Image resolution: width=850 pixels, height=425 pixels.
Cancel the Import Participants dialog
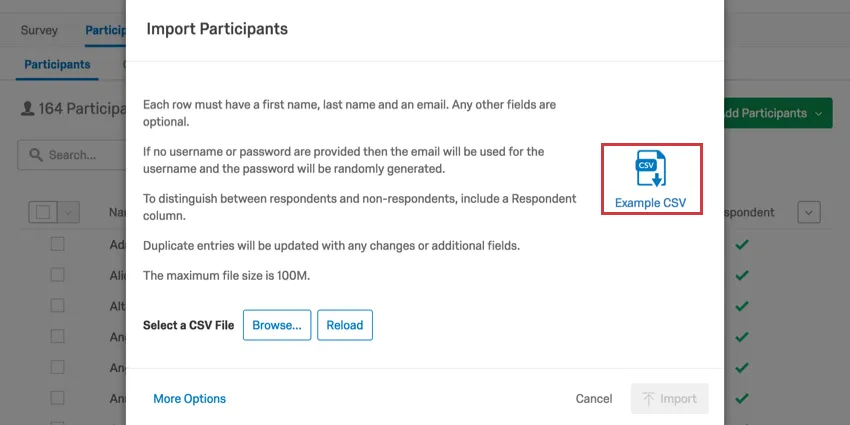594,398
